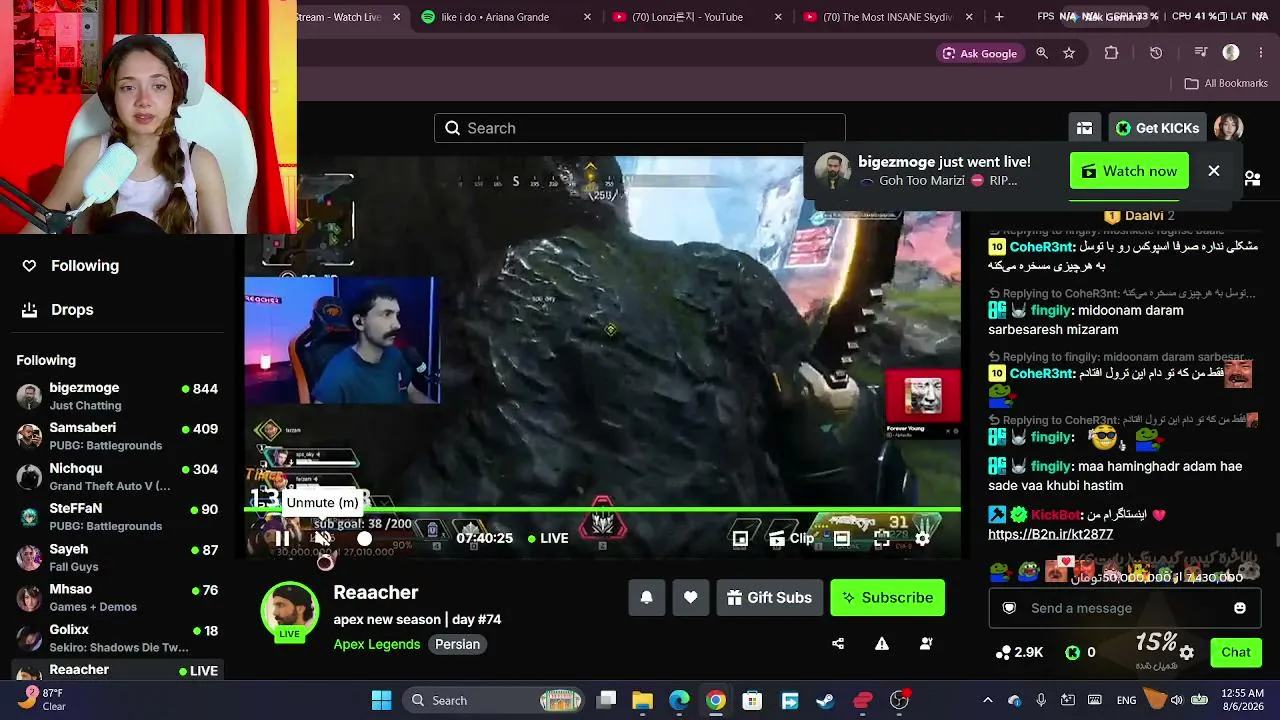The height and width of the screenshot is (720, 1280).
Task: Open File Explorer from the taskbar
Action: 642,700
